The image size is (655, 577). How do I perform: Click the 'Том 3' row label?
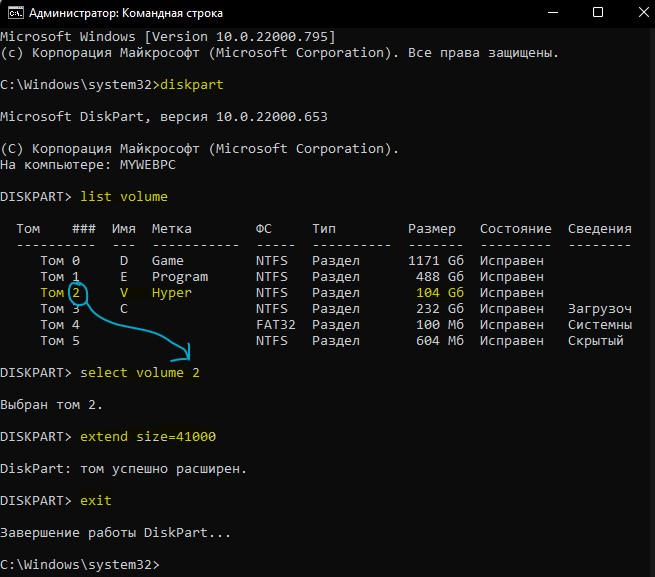point(60,309)
